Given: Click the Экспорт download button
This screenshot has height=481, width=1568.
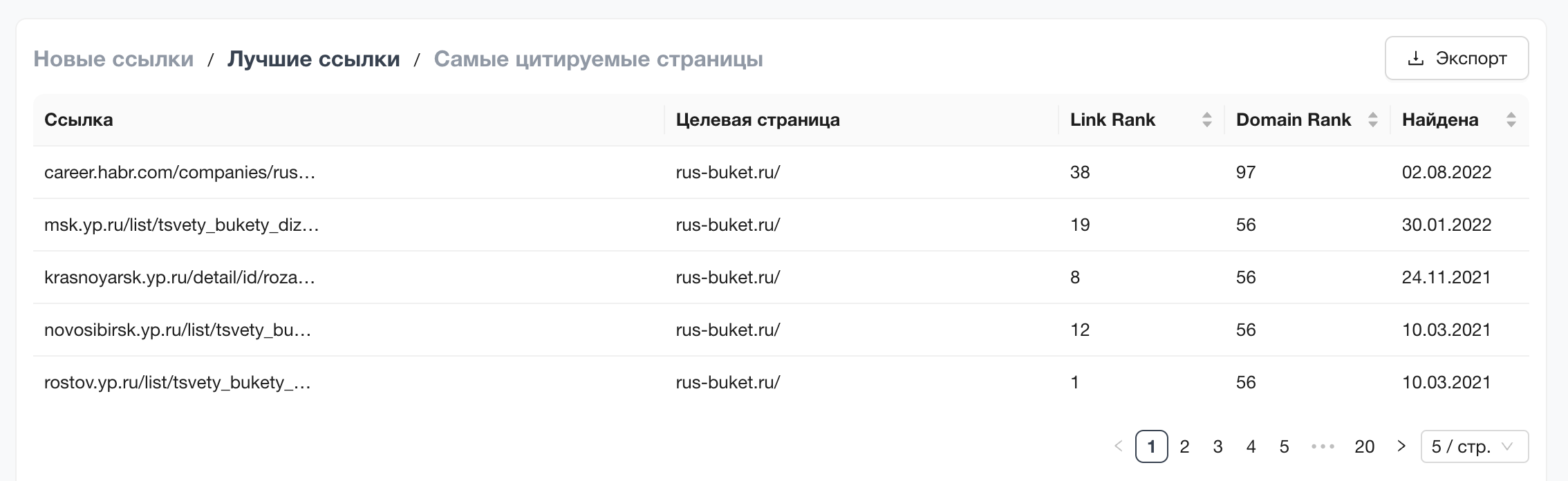Looking at the screenshot, I should (x=1456, y=59).
